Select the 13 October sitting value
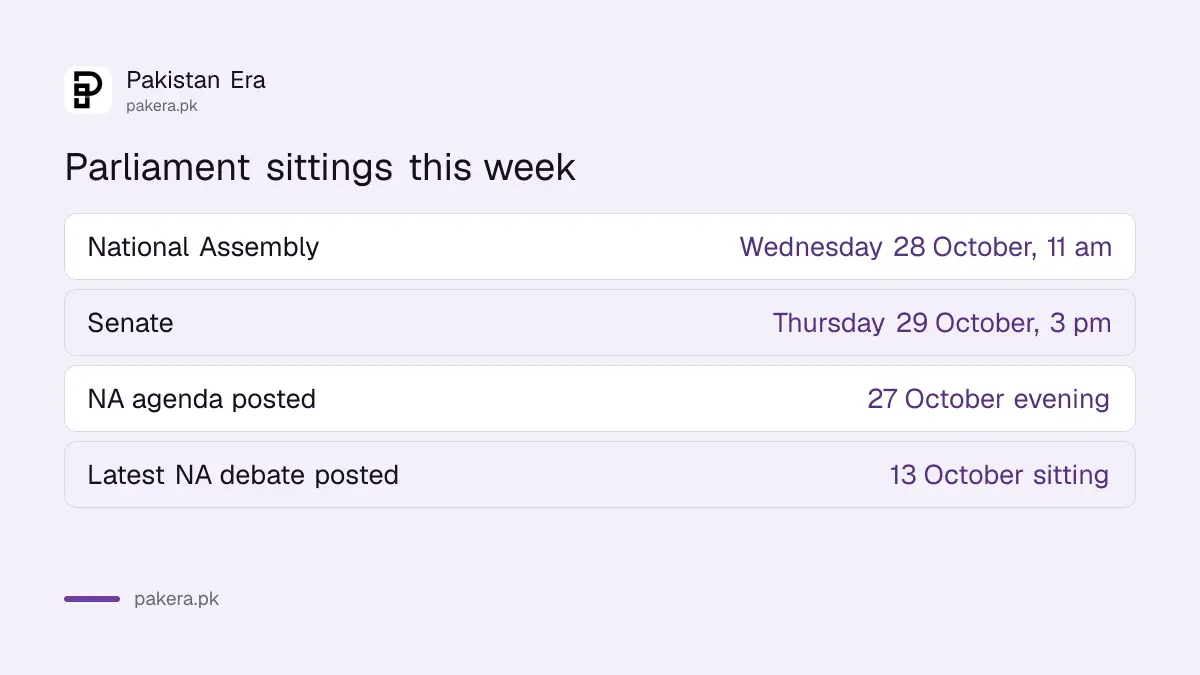Viewport: 1200px width, 675px height. point(1000,475)
